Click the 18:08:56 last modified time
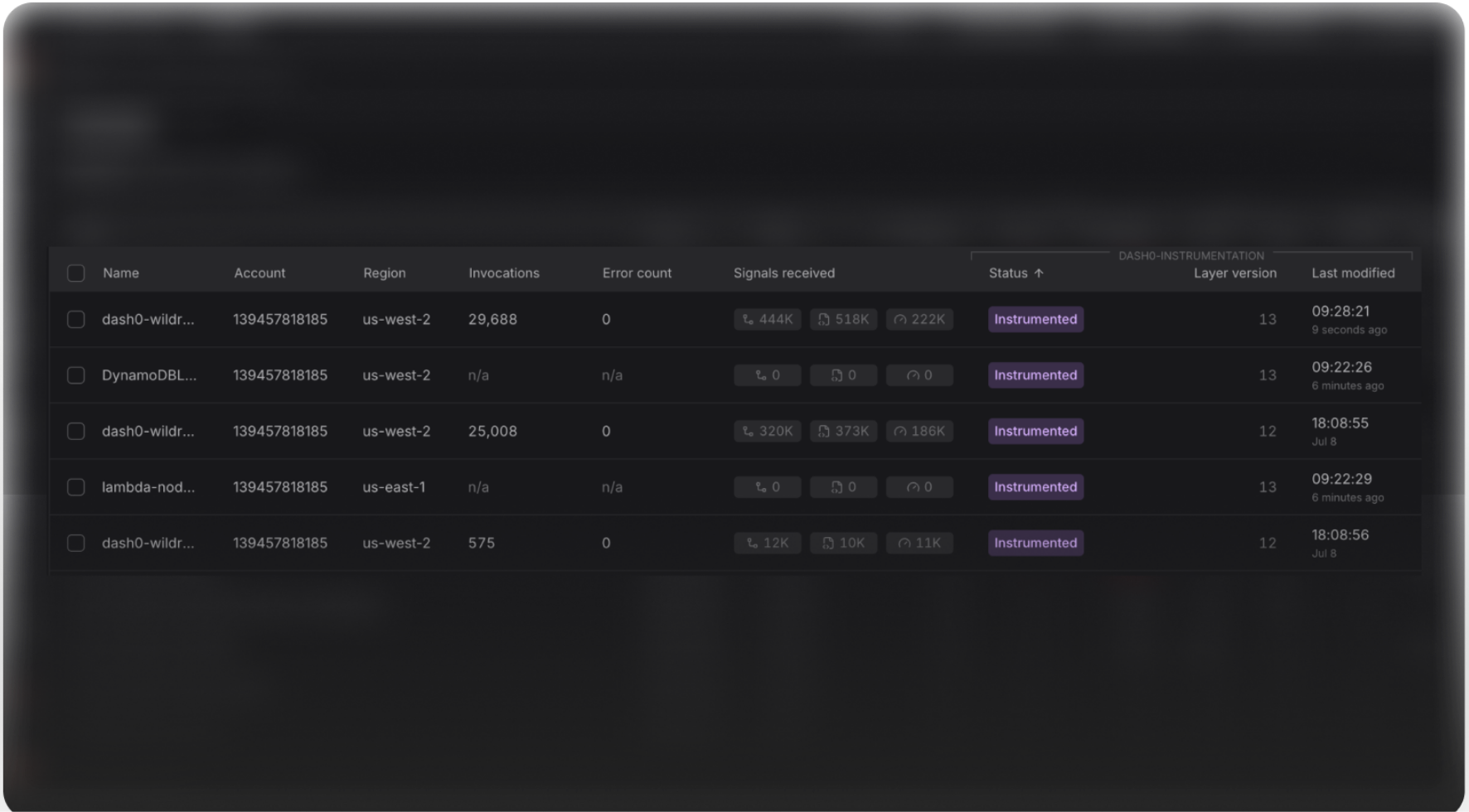1469x812 pixels. coord(1340,535)
